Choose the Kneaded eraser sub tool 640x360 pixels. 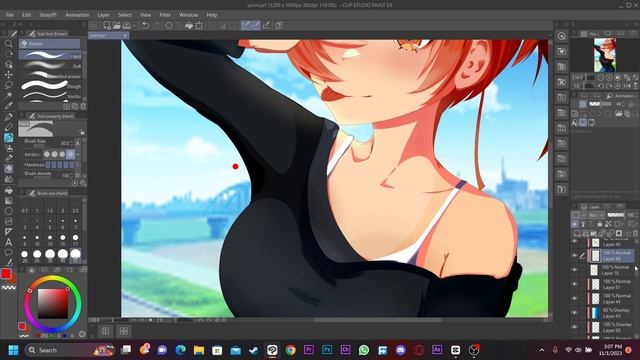[50, 75]
